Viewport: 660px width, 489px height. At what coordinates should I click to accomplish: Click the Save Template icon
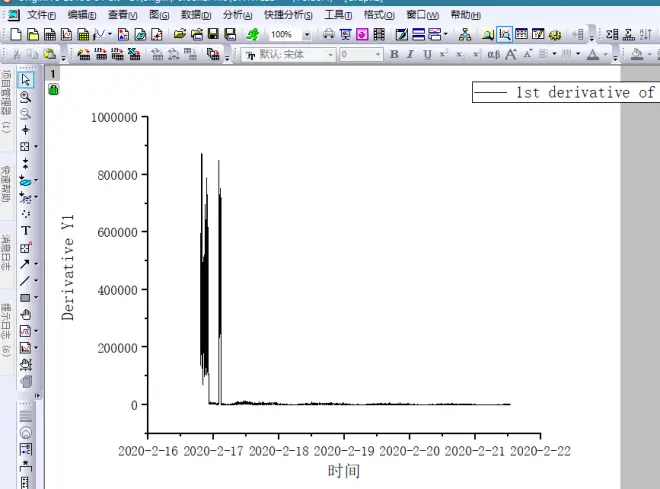(230, 34)
